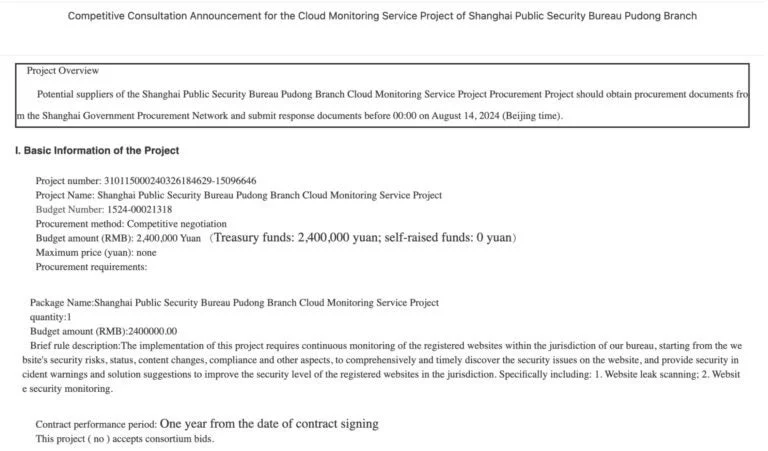This screenshot has height=451, width=768.
Task: Click the 'Maximum price (yuan): none' line
Action: (x=96, y=253)
